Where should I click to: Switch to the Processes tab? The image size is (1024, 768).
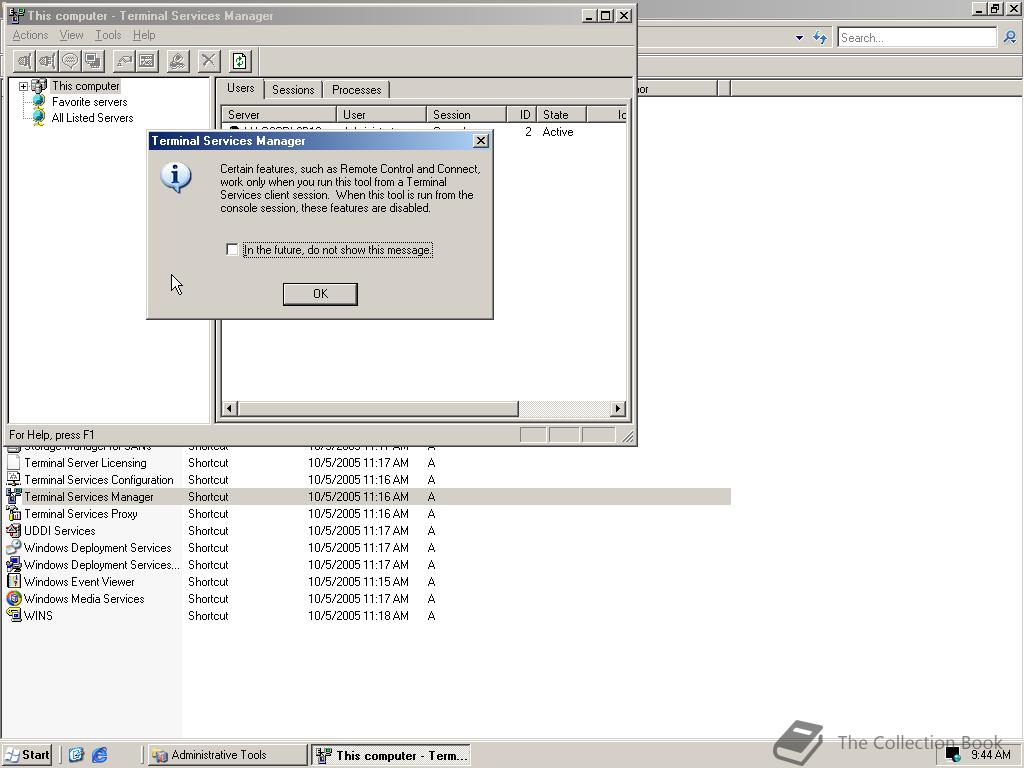(357, 89)
